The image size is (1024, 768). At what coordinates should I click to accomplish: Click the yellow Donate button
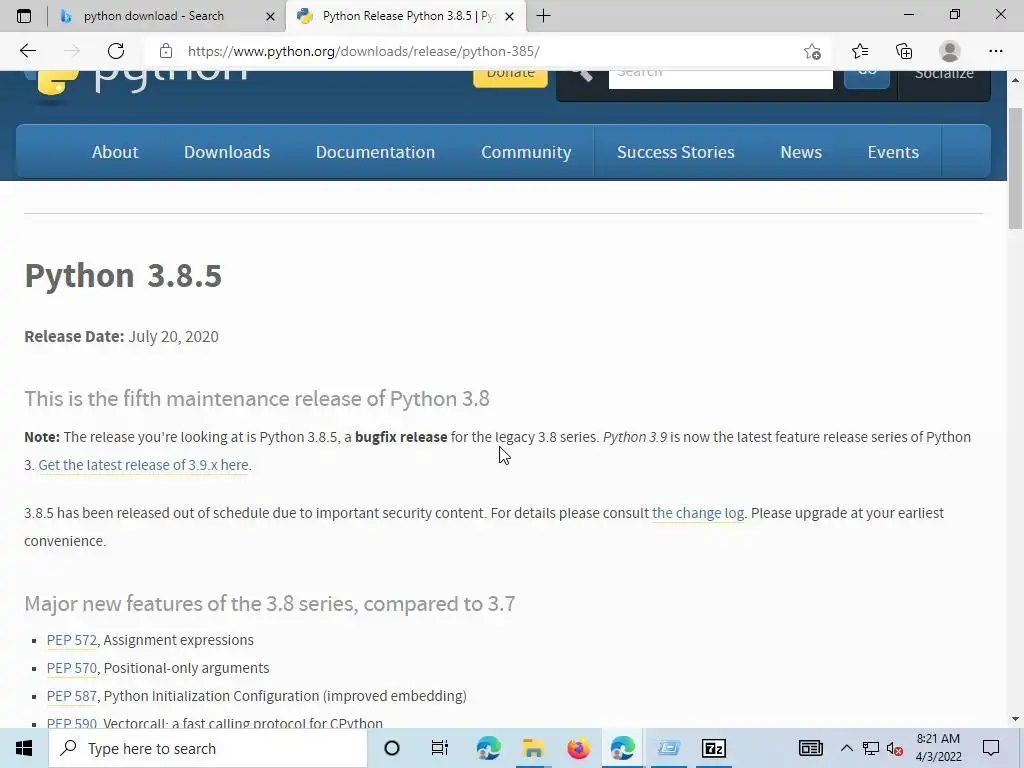coord(510,77)
